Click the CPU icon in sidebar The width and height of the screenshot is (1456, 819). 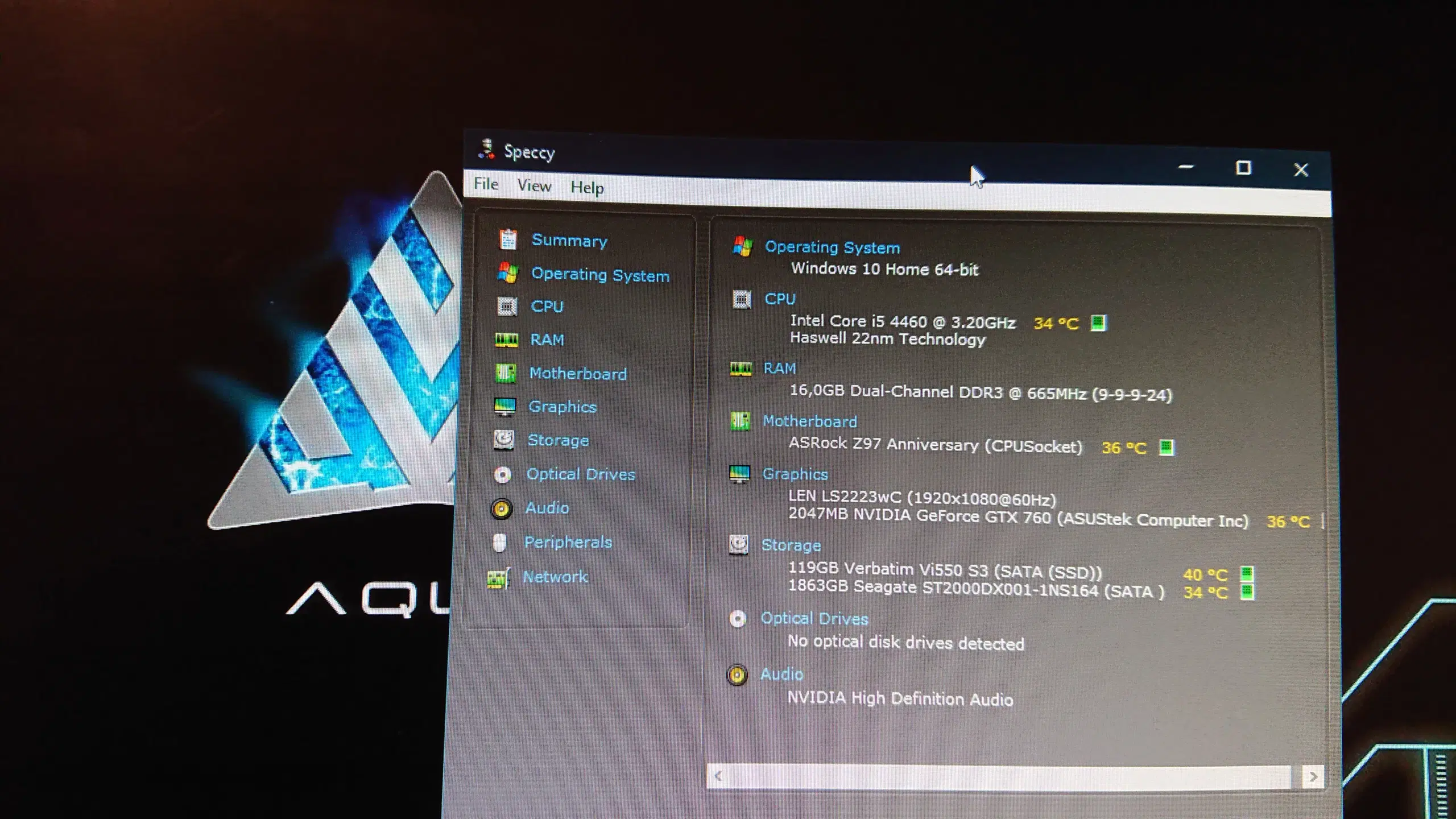point(506,306)
